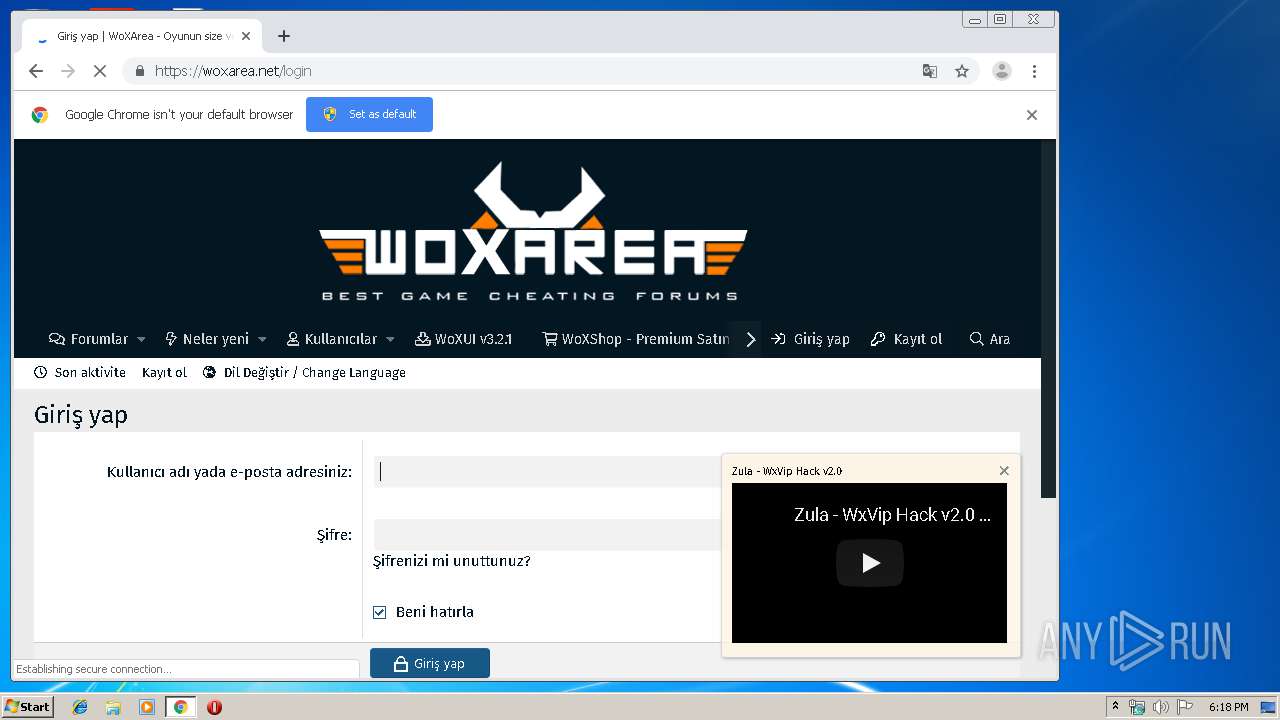Click the page vertical scrollbar
Image resolution: width=1280 pixels, height=720 pixels.
[x=1048, y=318]
